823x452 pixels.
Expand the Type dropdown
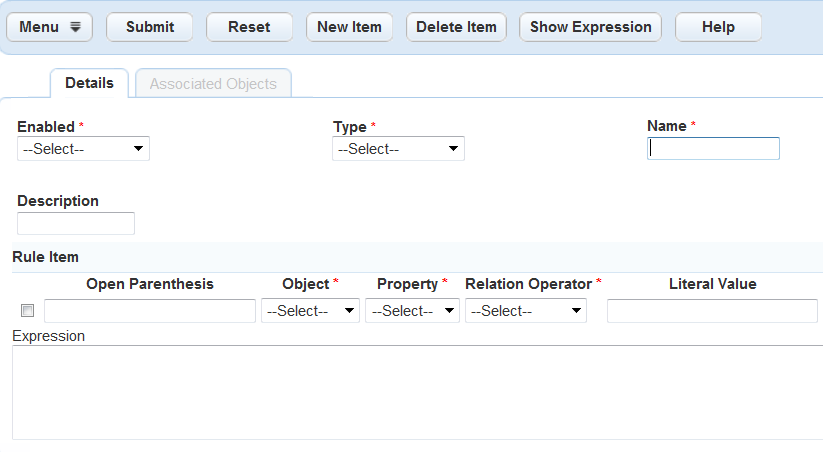398,149
